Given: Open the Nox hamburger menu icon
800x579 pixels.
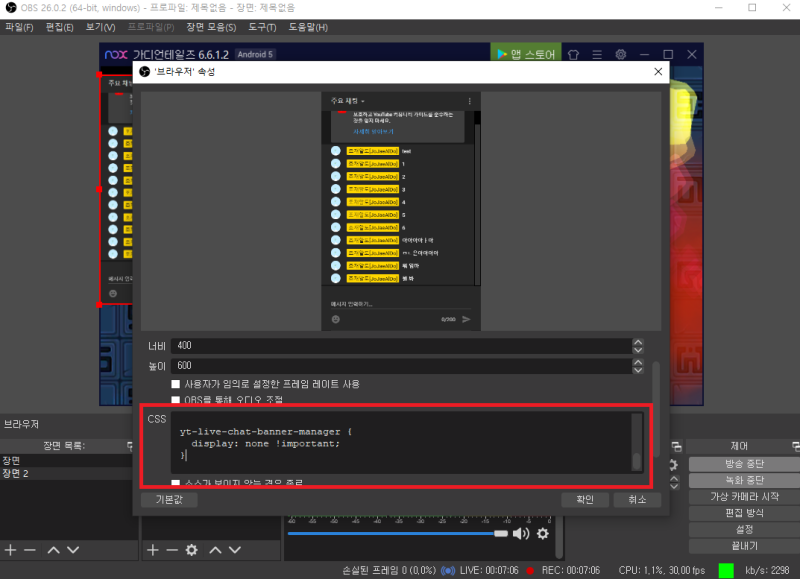Looking at the screenshot, I should click(596, 54).
